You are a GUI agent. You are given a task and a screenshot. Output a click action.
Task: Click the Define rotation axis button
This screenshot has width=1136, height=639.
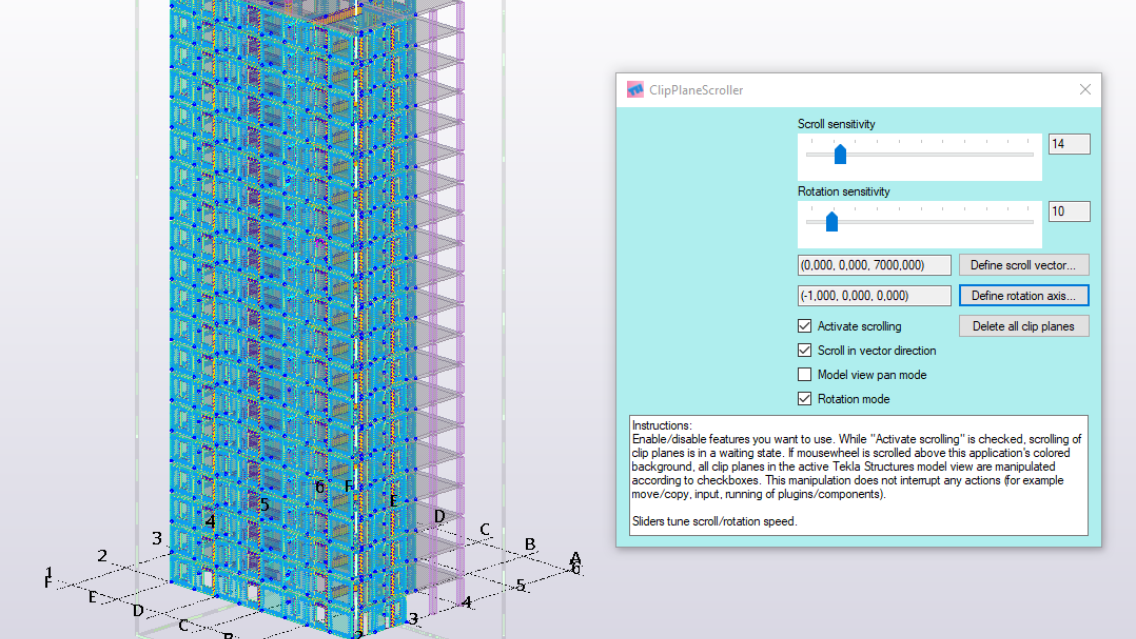click(1023, 295)
